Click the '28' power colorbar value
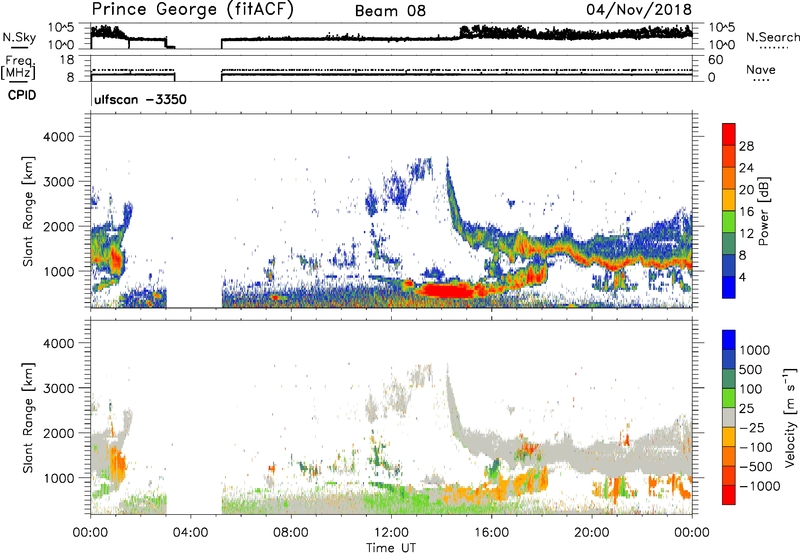800x554 pixels. tap(746, 146)
